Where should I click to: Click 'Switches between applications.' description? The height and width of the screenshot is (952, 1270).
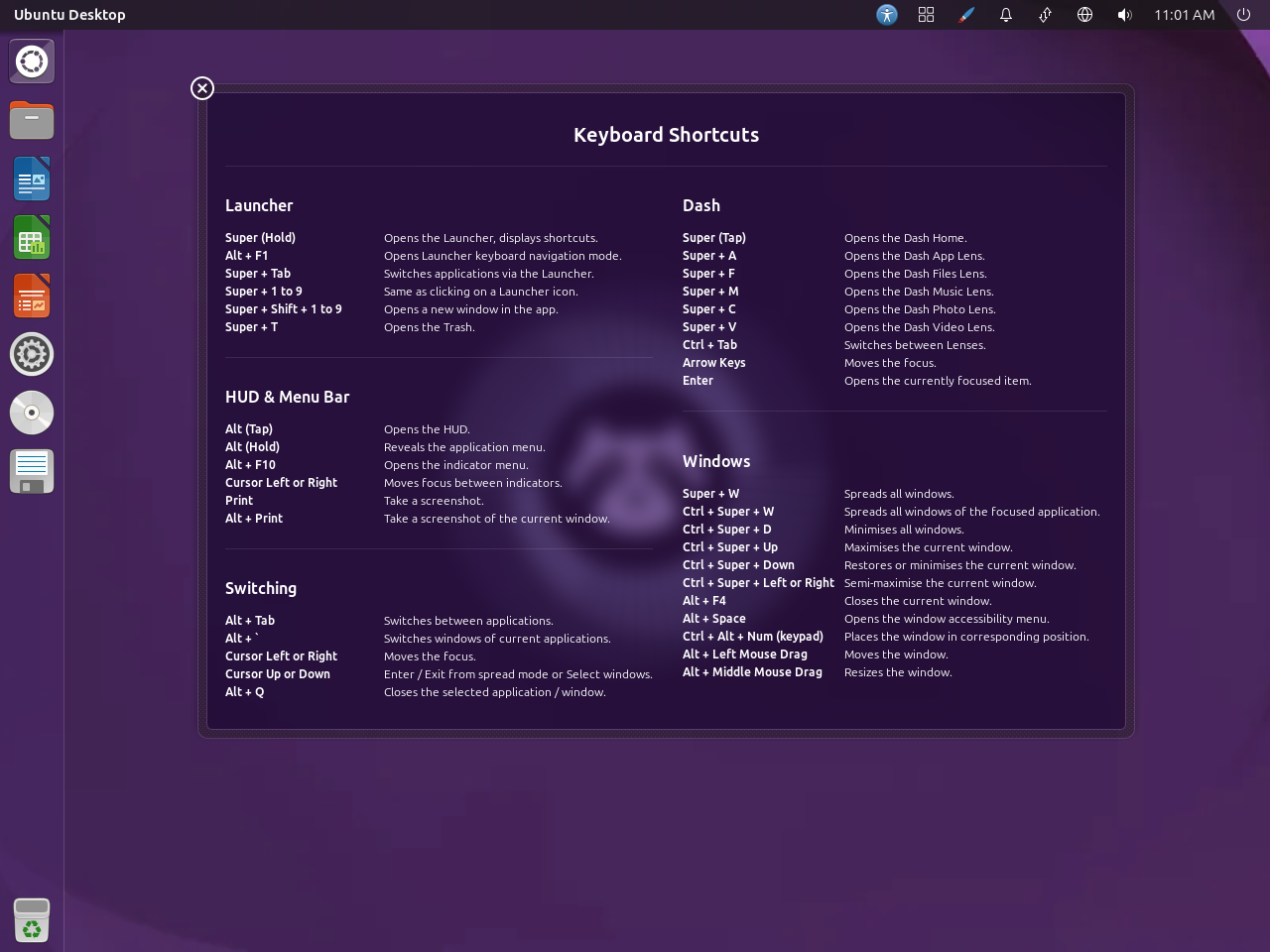tap(468, 621)
